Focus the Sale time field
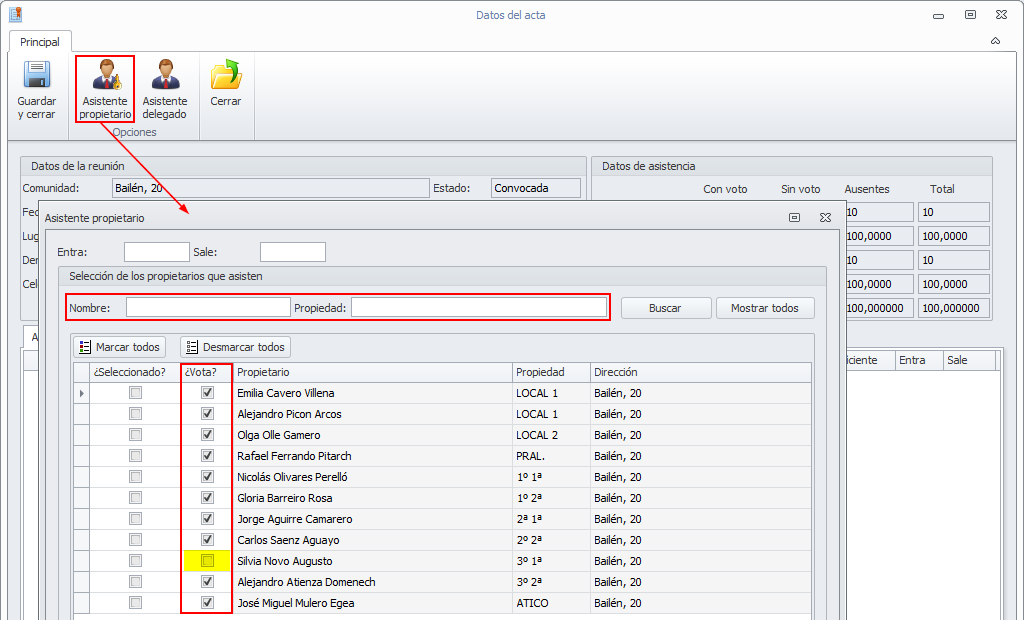The height and width of the screenshot is (620, 1024). coord(293,252)
